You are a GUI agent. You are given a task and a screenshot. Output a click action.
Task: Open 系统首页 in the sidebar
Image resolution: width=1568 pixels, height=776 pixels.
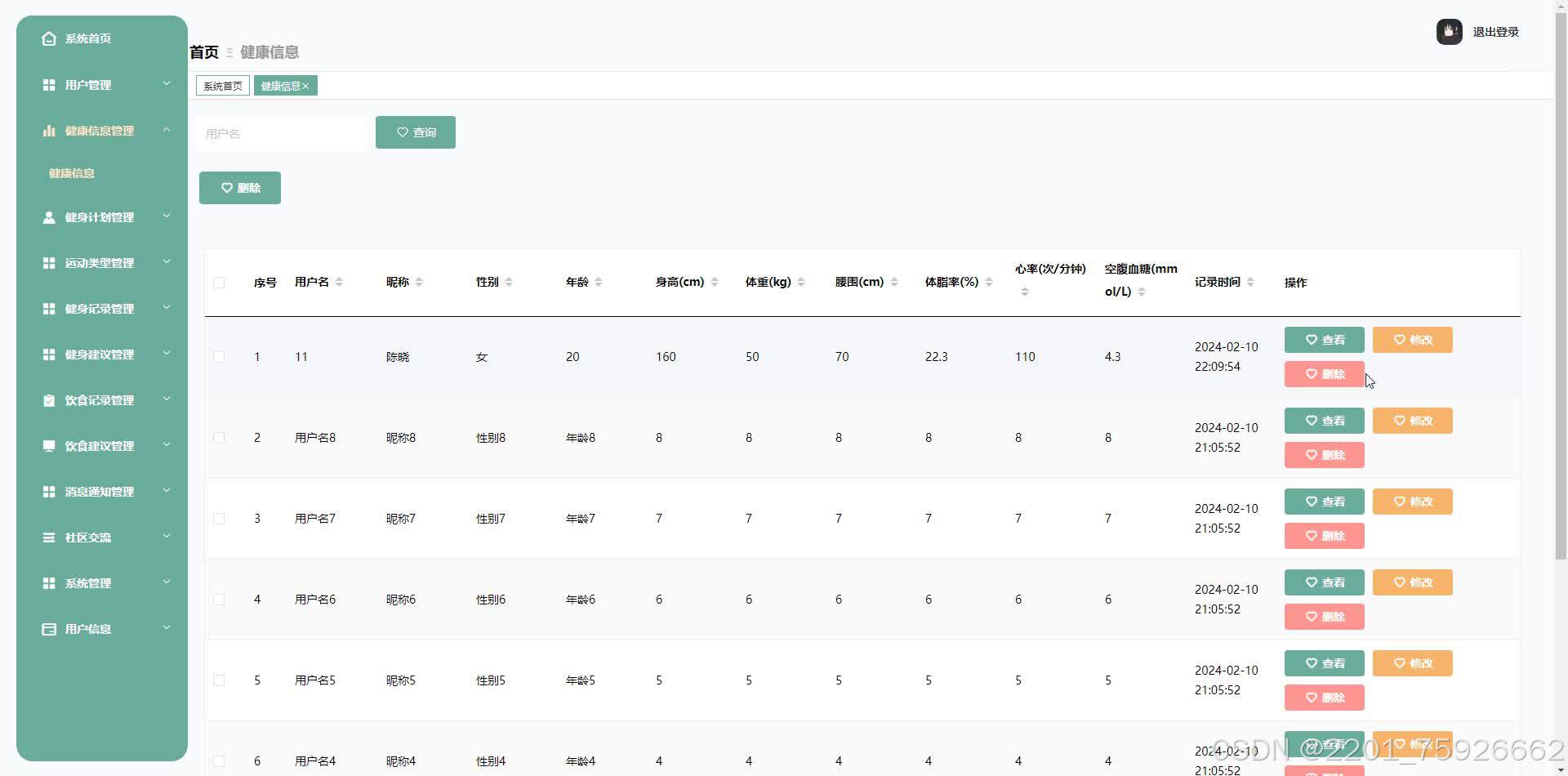pos(88,38)
